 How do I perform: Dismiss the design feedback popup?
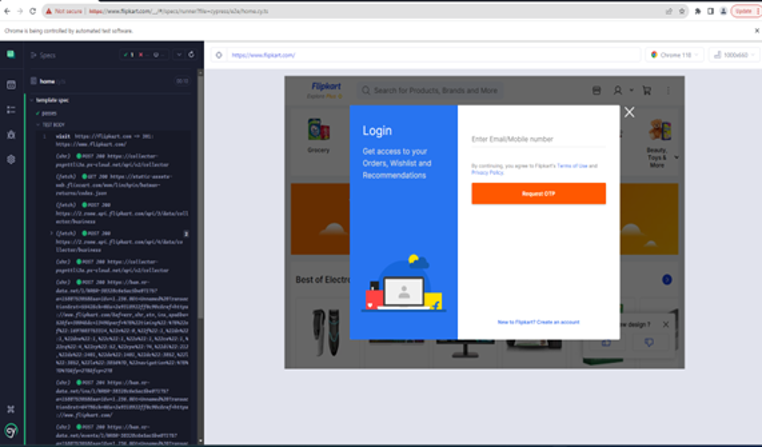(x=666, y=325)
